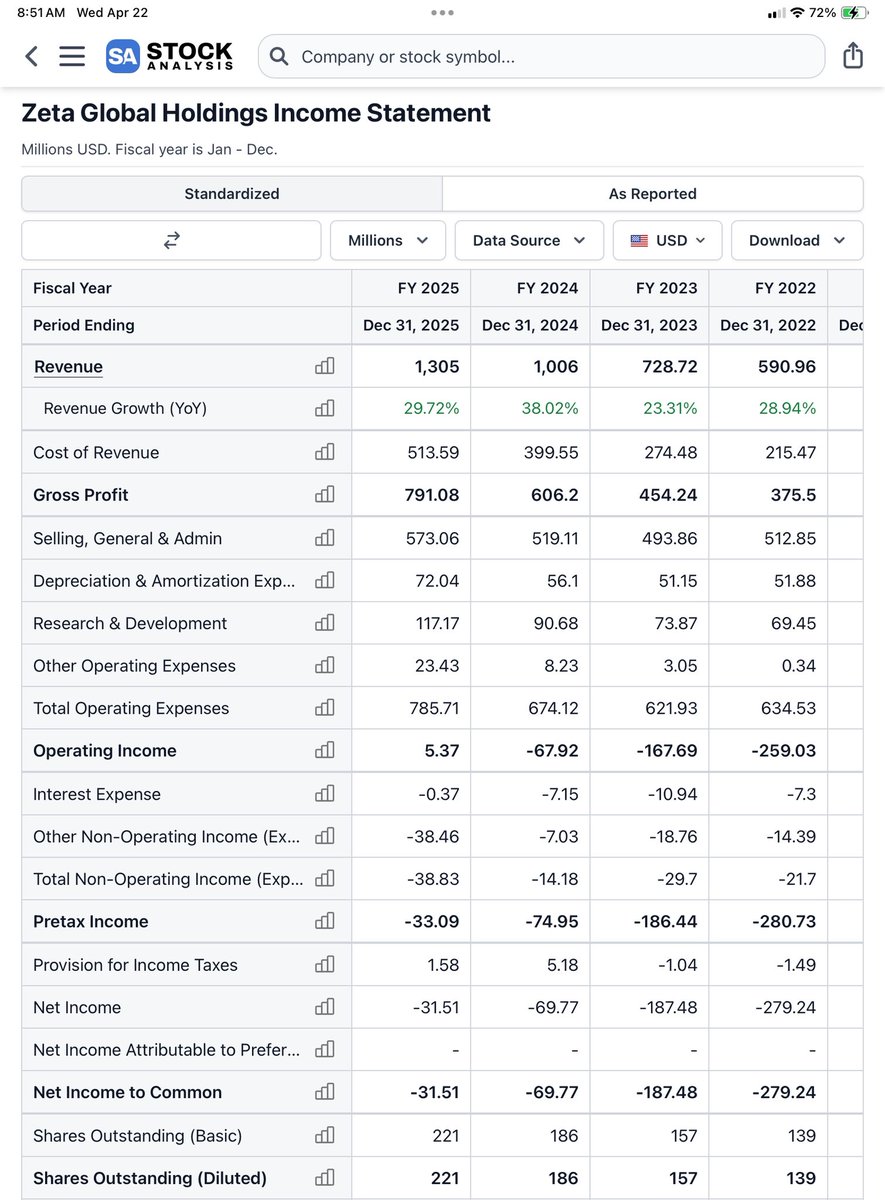Open the Data Source dropdown
This screenshot has height=1200, width=885.
(529, 240)
